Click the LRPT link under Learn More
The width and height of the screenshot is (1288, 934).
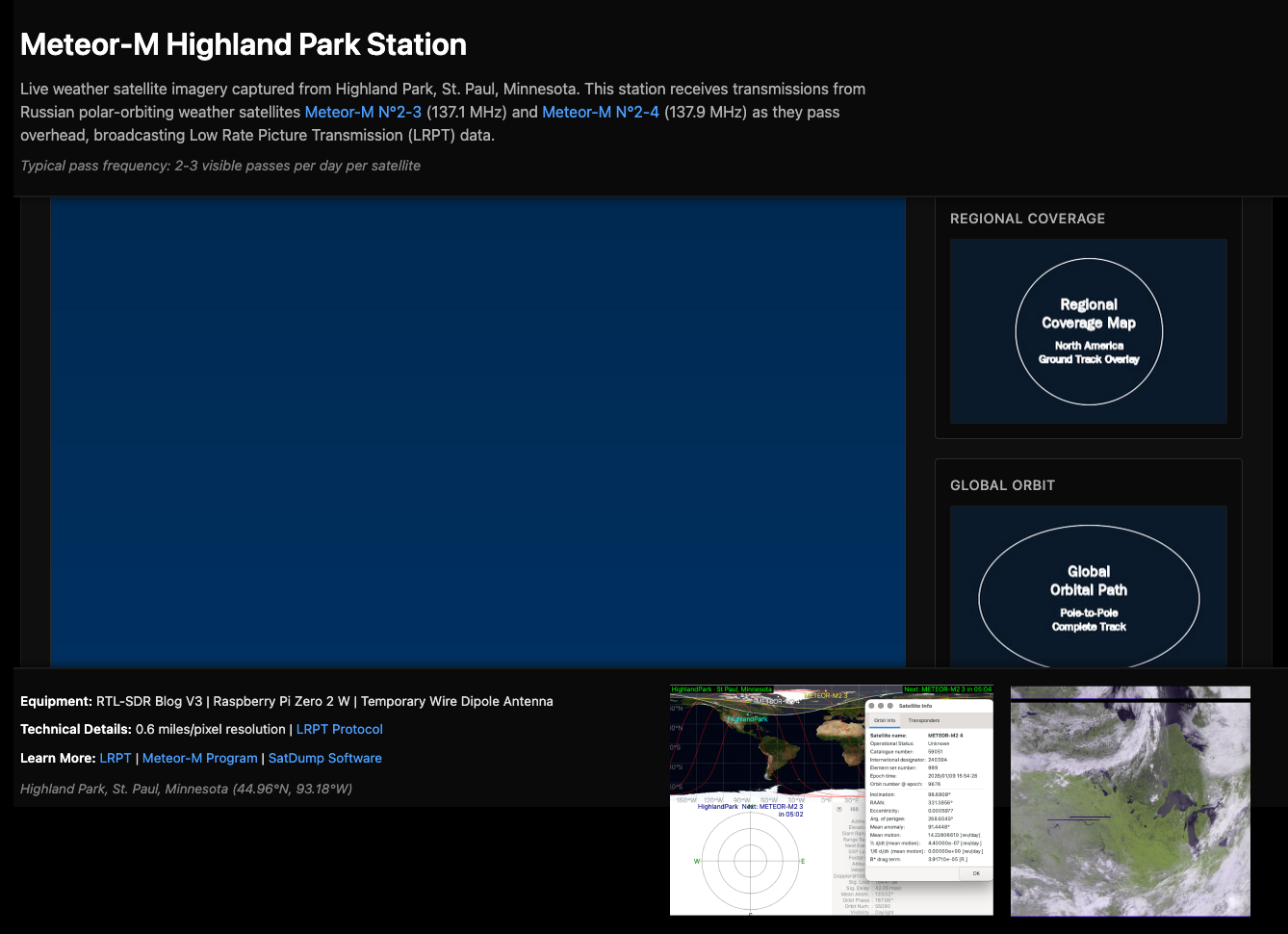(116, 758)
